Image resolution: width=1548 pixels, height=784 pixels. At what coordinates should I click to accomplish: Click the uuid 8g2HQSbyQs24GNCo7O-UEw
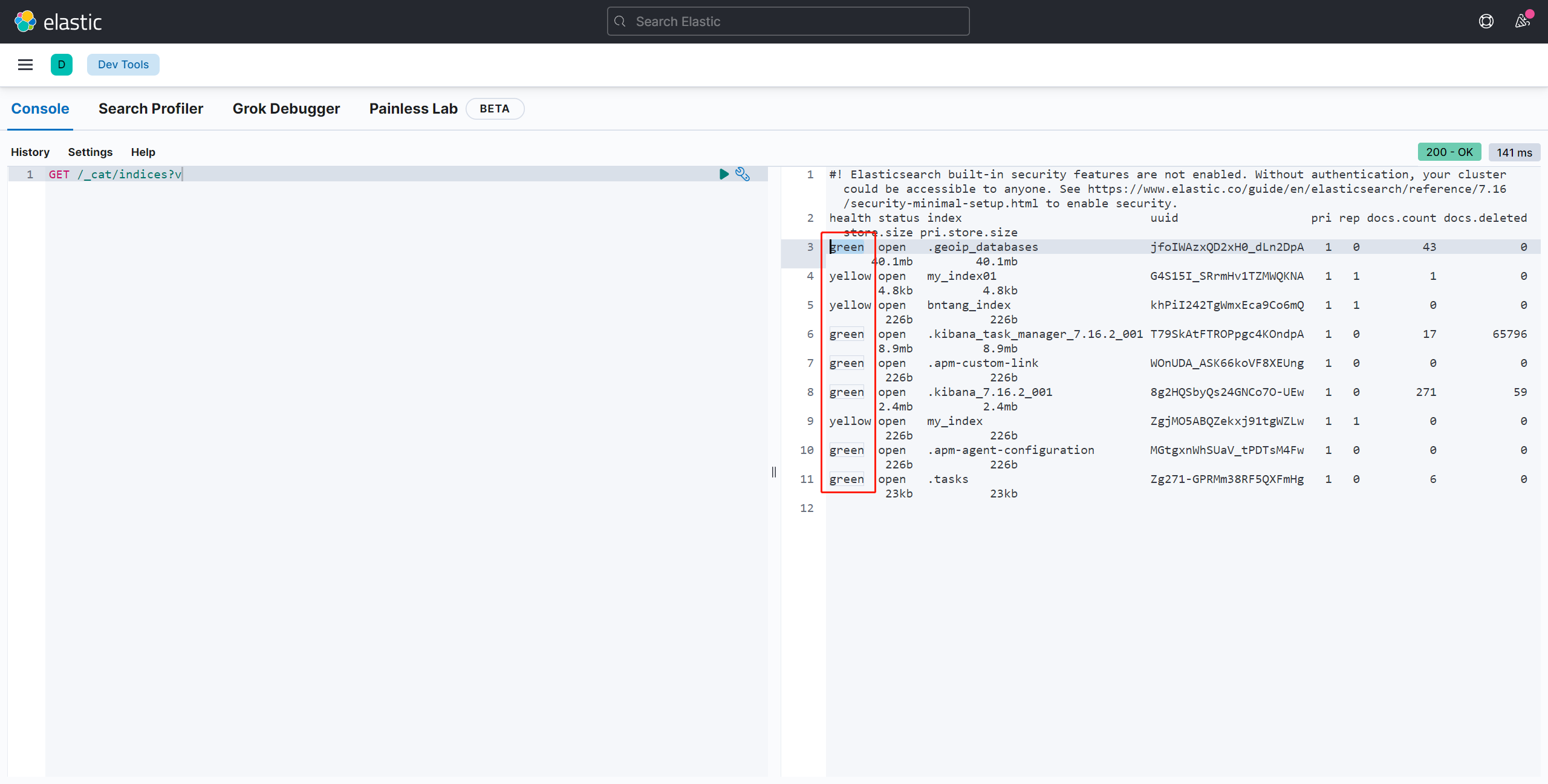(1227, 392)
